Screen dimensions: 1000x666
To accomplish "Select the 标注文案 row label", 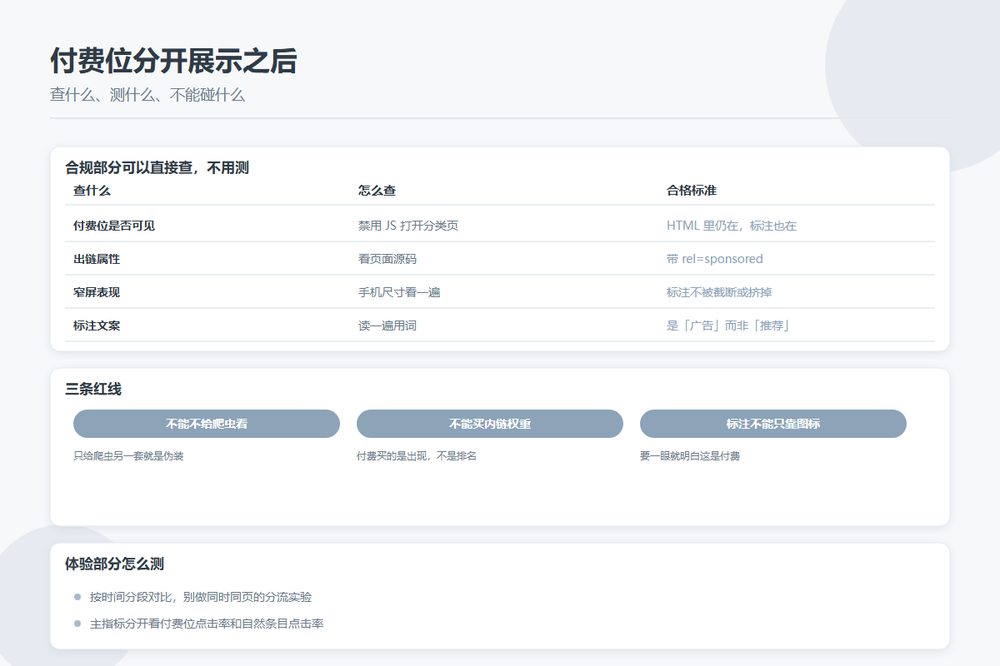I will [96, 325].
